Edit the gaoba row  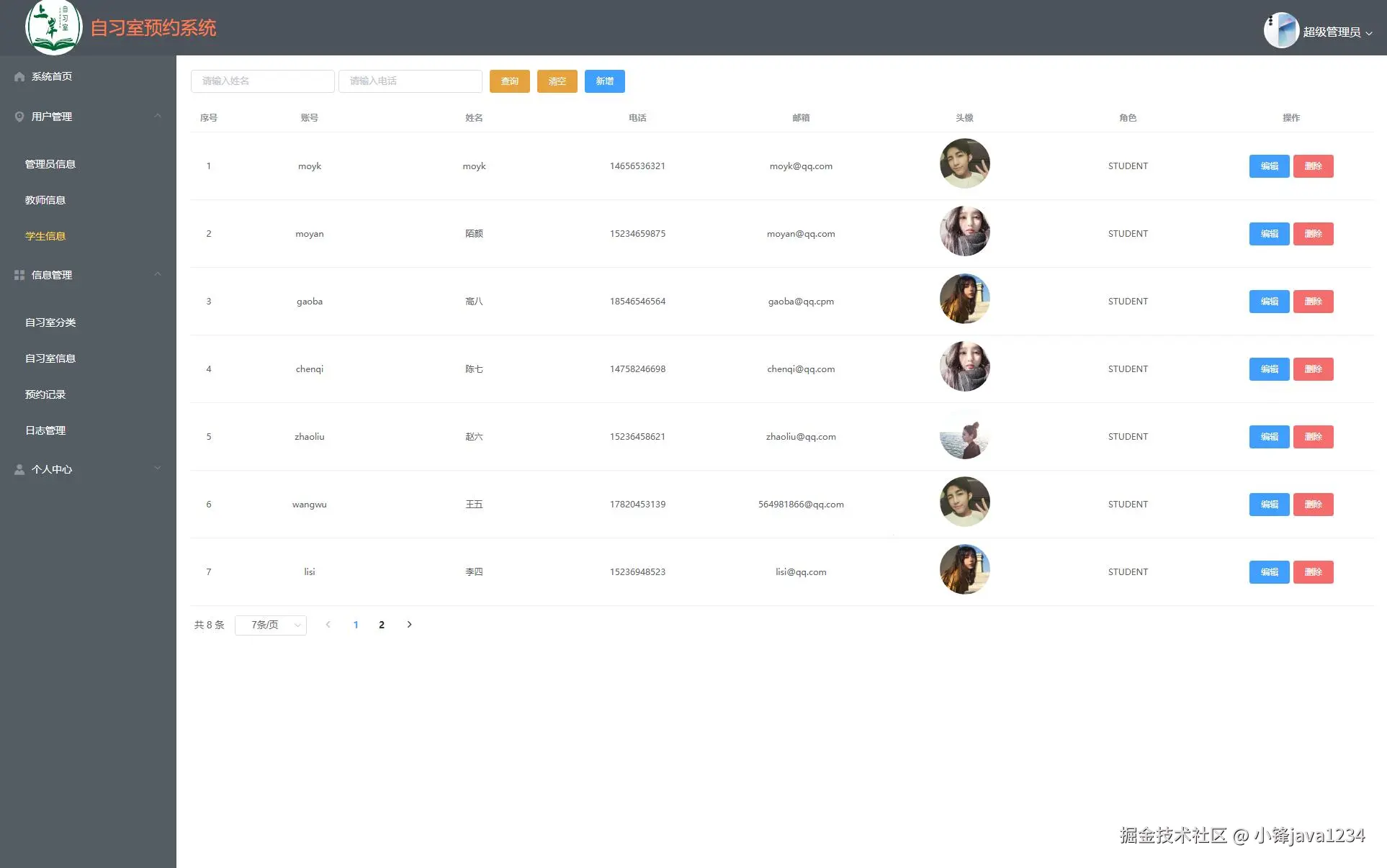[x=1270, y=302]
